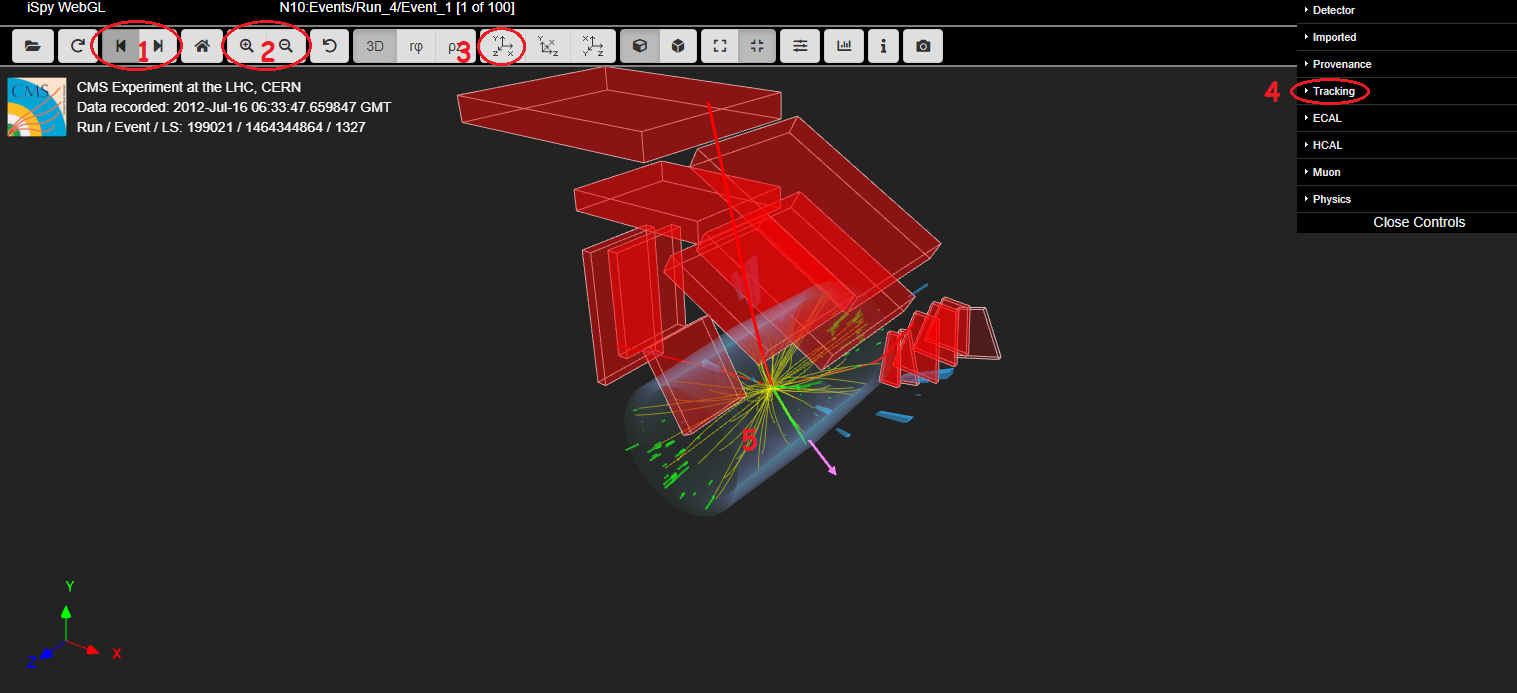Click the autorotate circular arrow icon
Viewport: 1517px width, 693px height.
pos(330,46)
